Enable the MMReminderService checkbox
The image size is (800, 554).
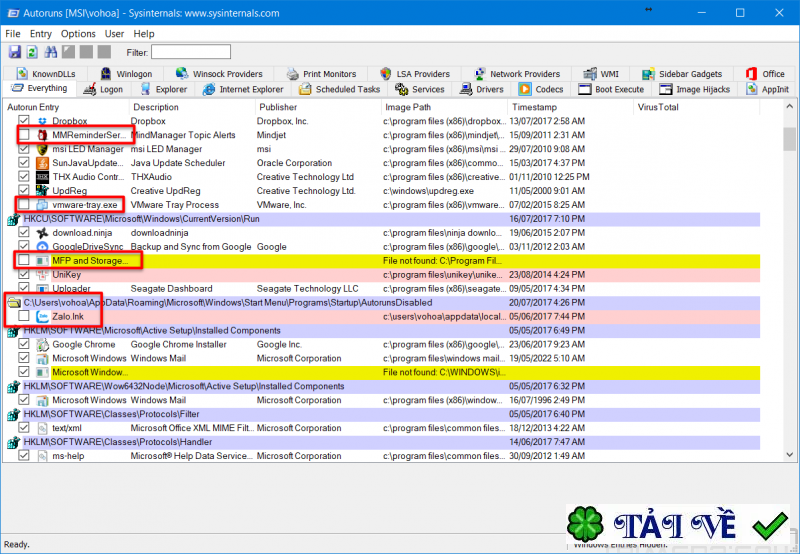pos(24,135)
